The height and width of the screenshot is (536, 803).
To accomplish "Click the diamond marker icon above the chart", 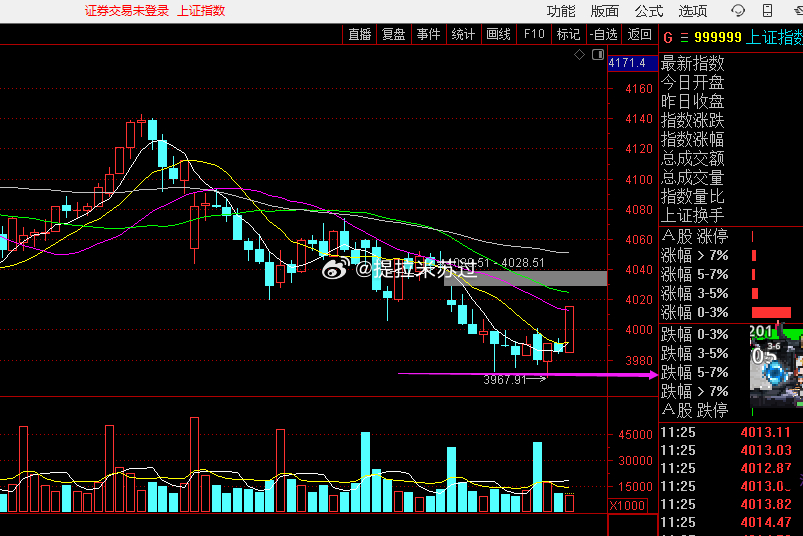I will pos(579,54).
